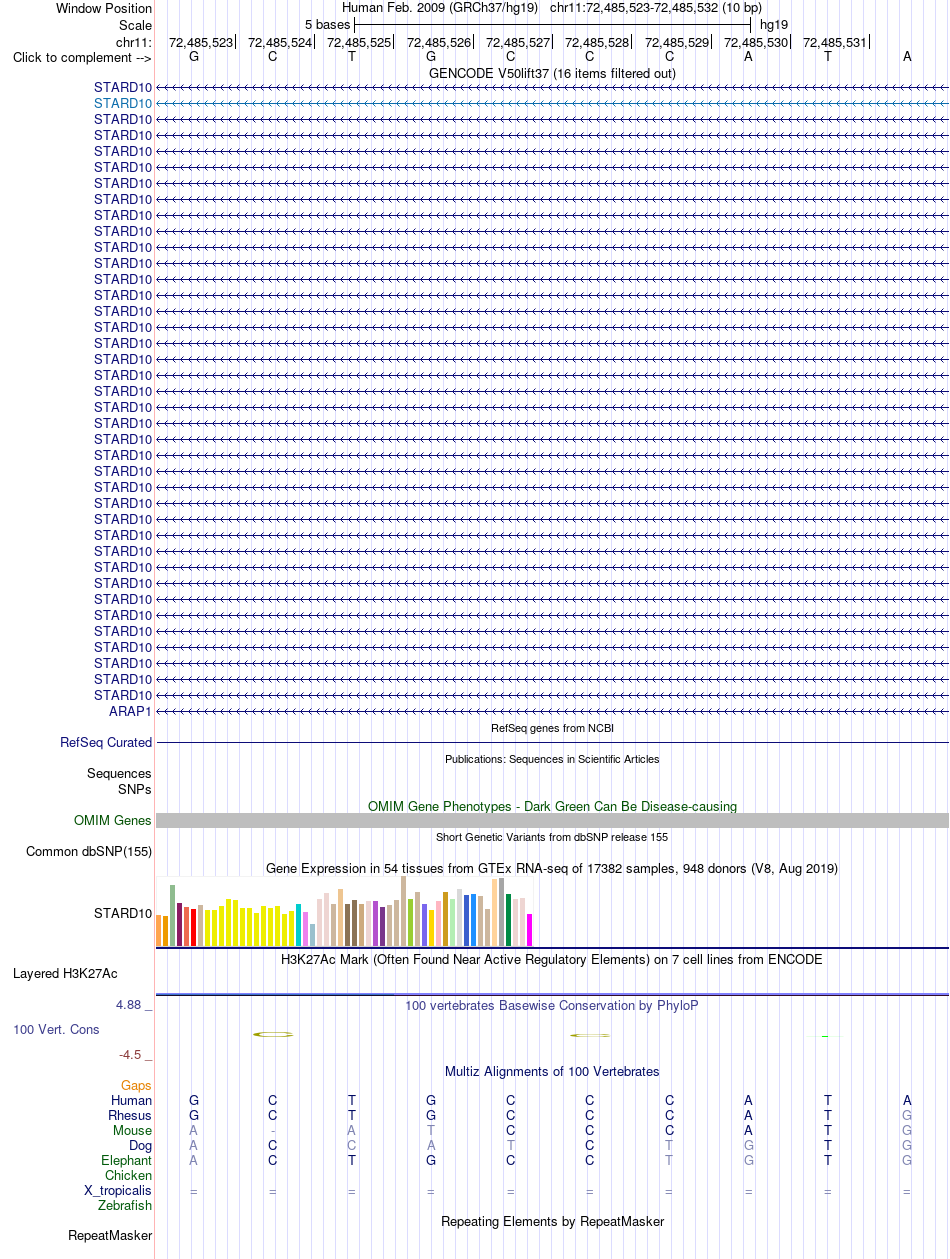Open the ARAP1 gene track label
Viewport: 950px width, 1259px height.
point(130,711)
